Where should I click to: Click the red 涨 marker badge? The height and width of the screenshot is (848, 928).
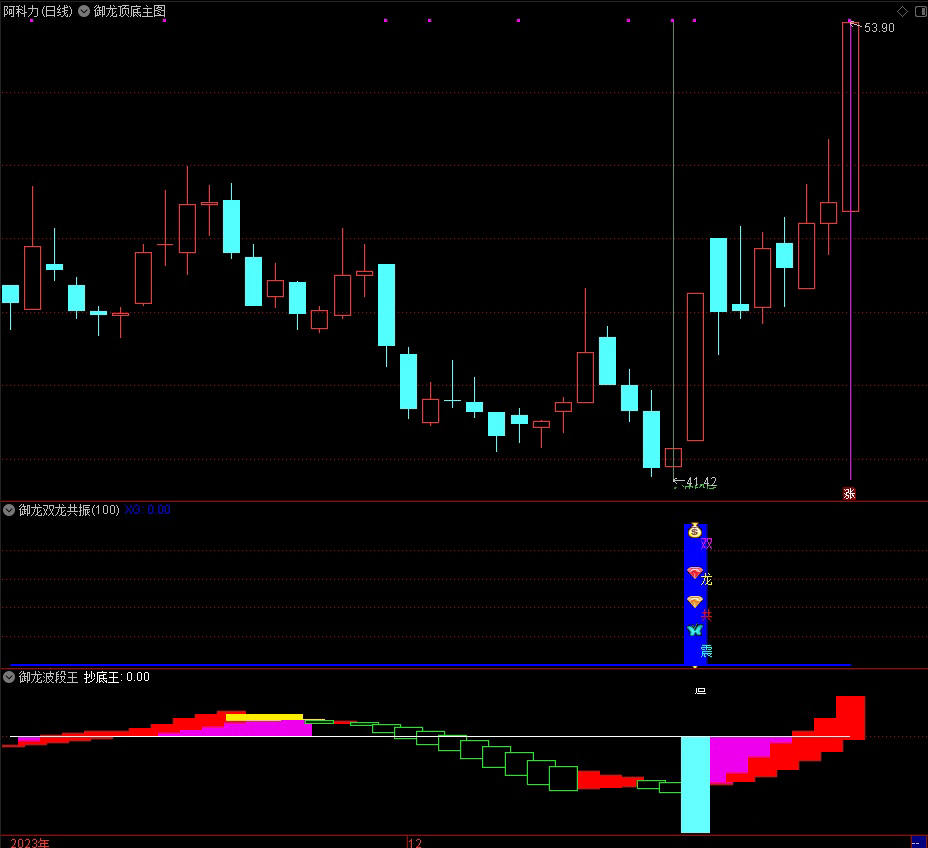(849, 493)
